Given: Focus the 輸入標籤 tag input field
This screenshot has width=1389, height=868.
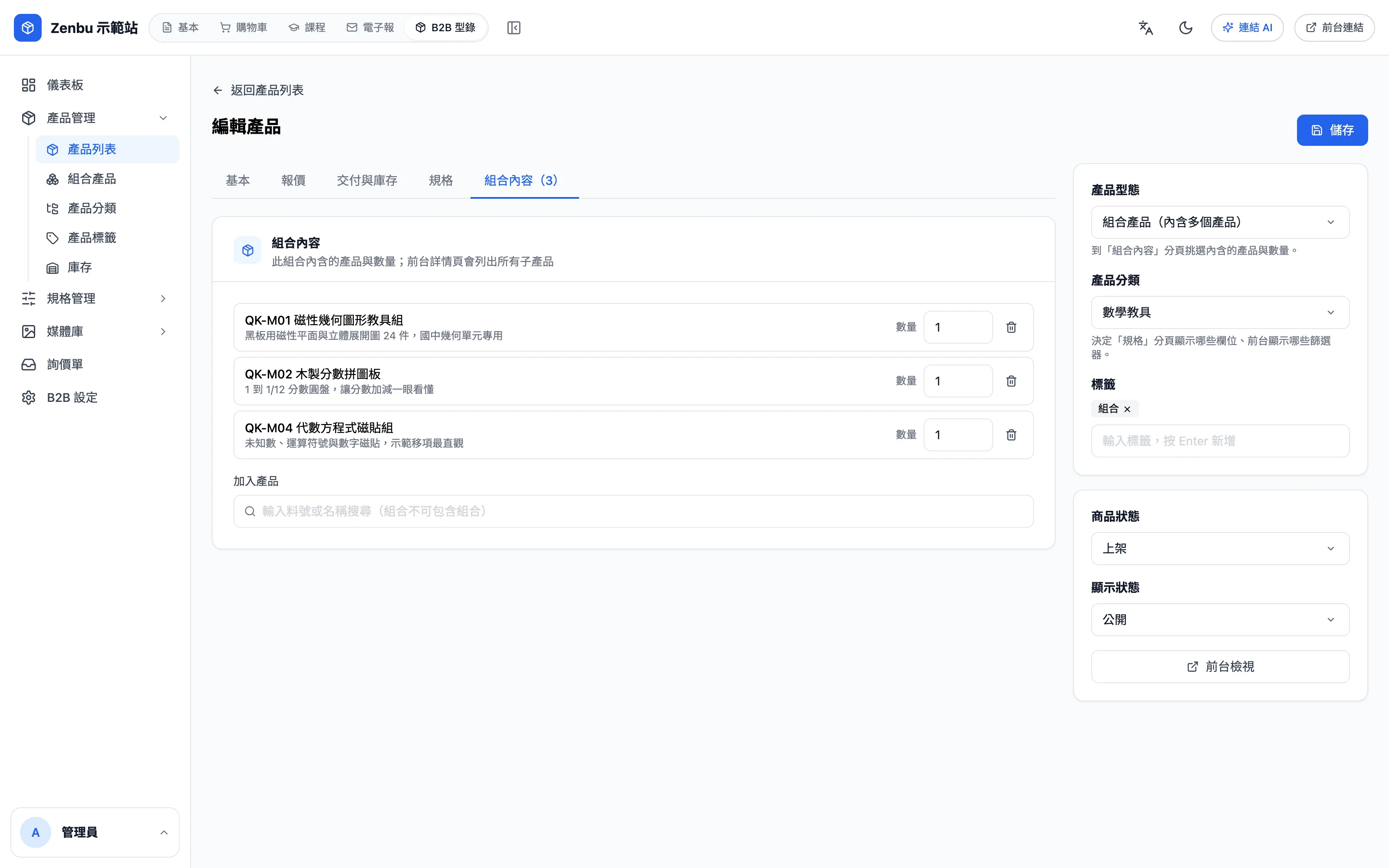Looking at the screenshot, I should [x=1220, y=441].
